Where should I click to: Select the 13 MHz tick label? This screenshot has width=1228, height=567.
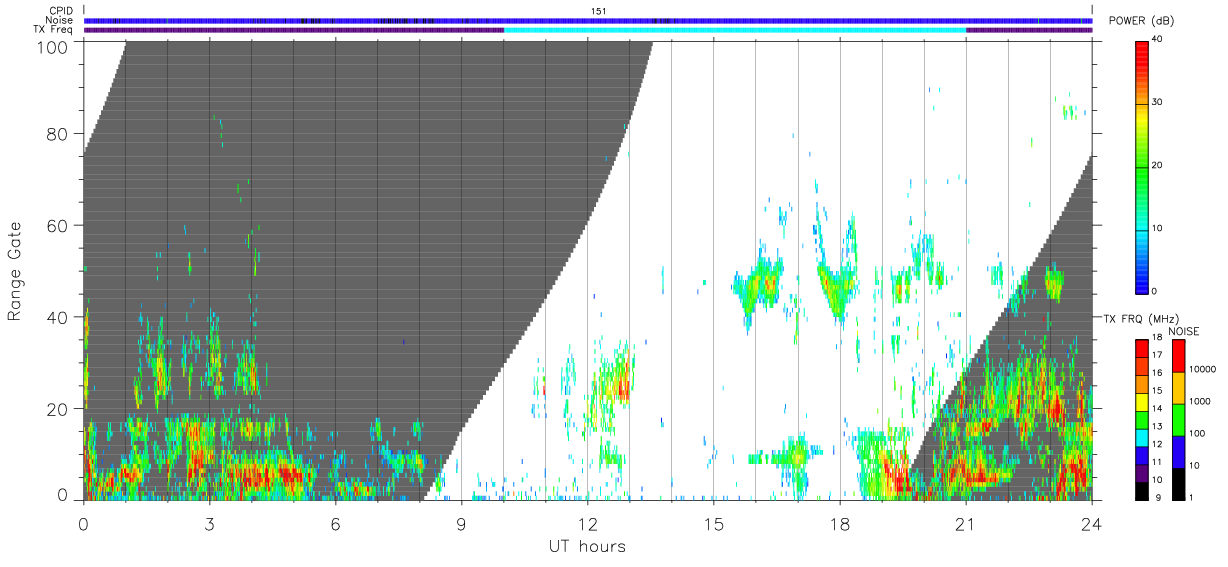click(x=1157, y=427)
